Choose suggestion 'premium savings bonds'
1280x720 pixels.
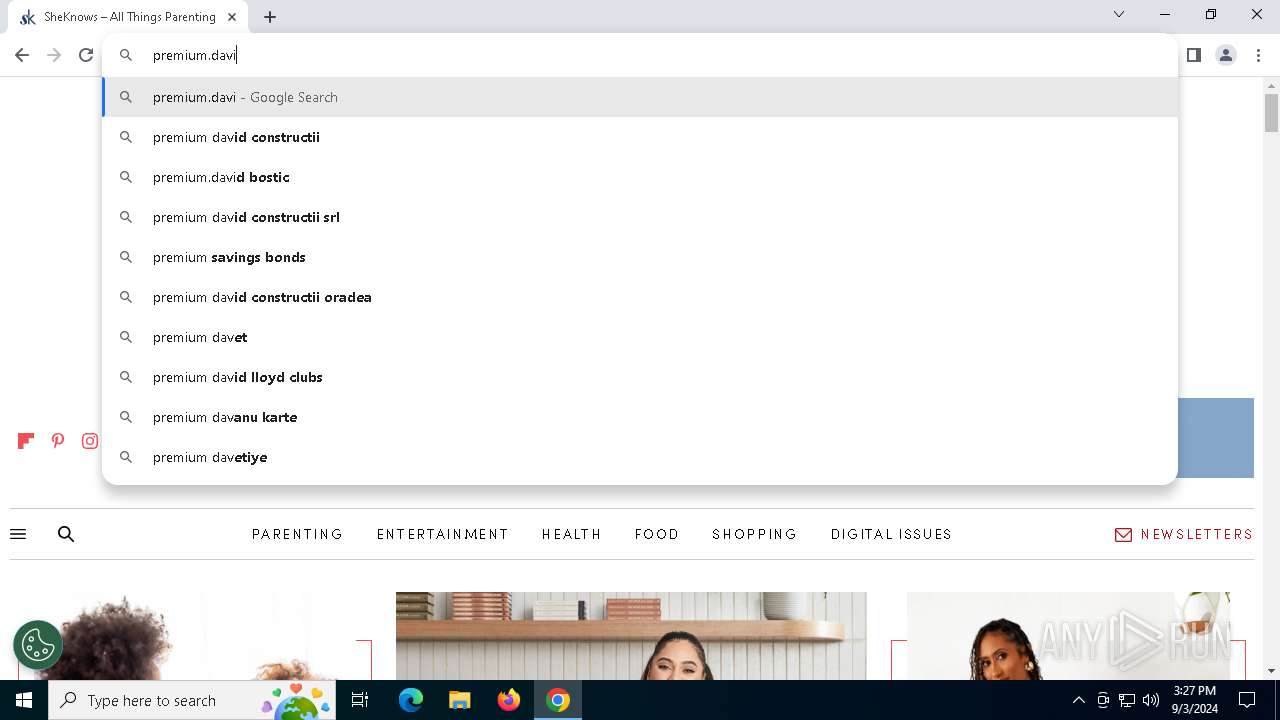pos(640,257)
